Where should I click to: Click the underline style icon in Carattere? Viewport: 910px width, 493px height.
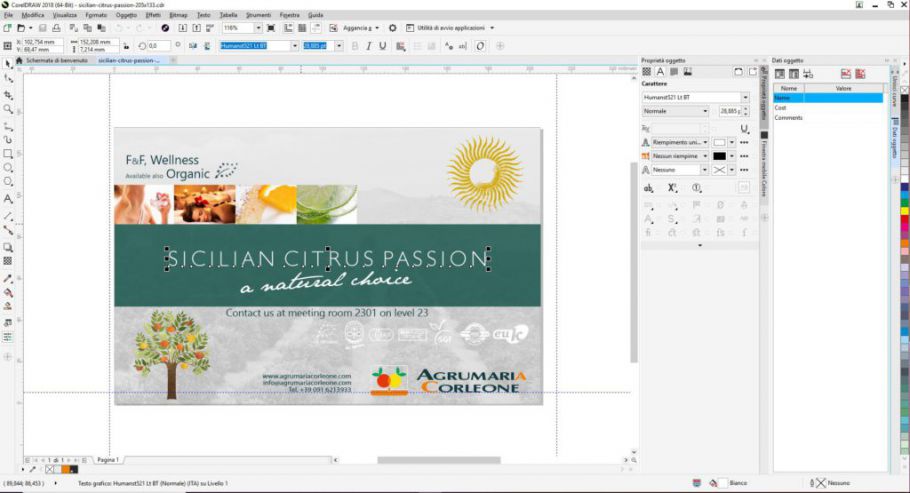(745, 128)
